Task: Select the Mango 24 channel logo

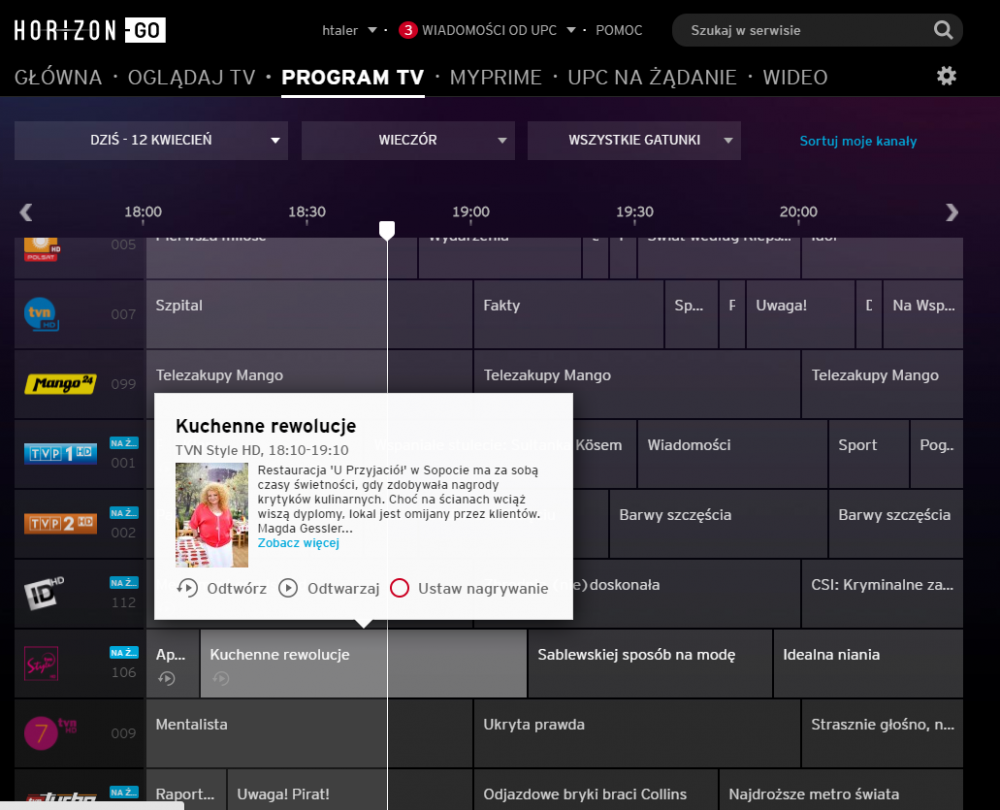Action: 60,384
